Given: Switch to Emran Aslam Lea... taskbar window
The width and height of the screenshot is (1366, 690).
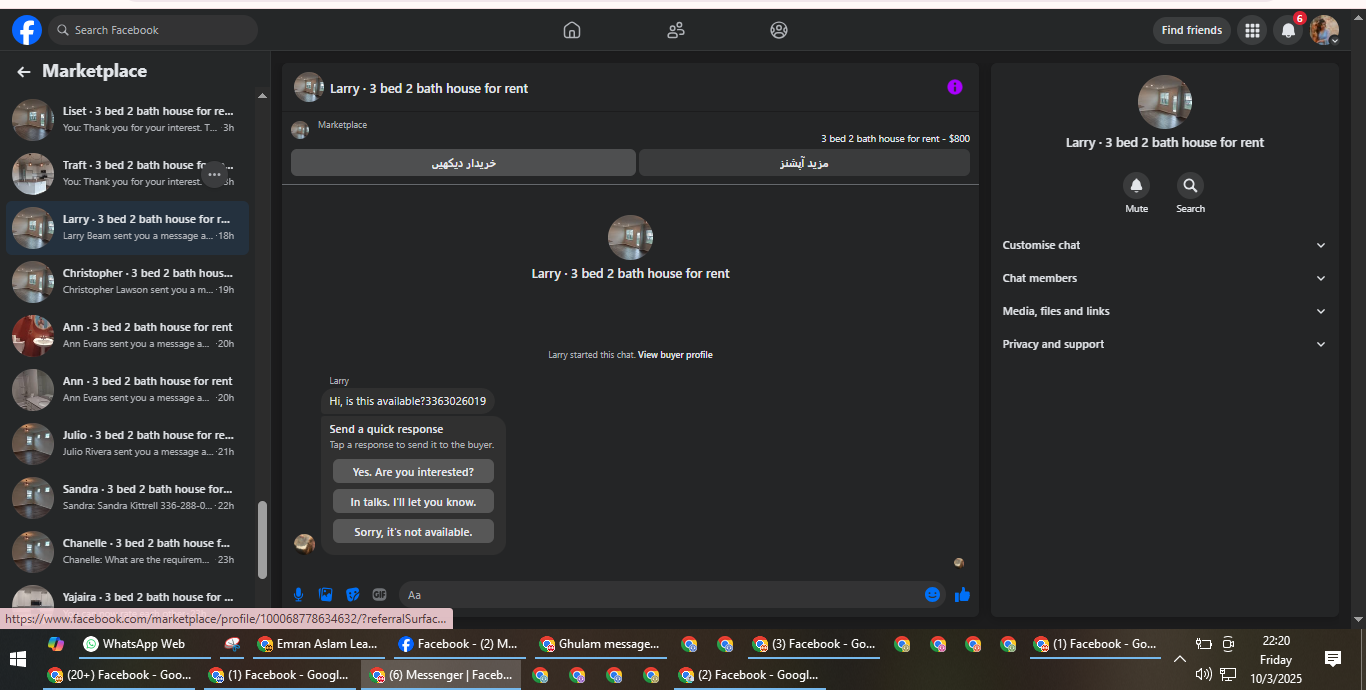Looking at the screenshot, I should (317, 644).
